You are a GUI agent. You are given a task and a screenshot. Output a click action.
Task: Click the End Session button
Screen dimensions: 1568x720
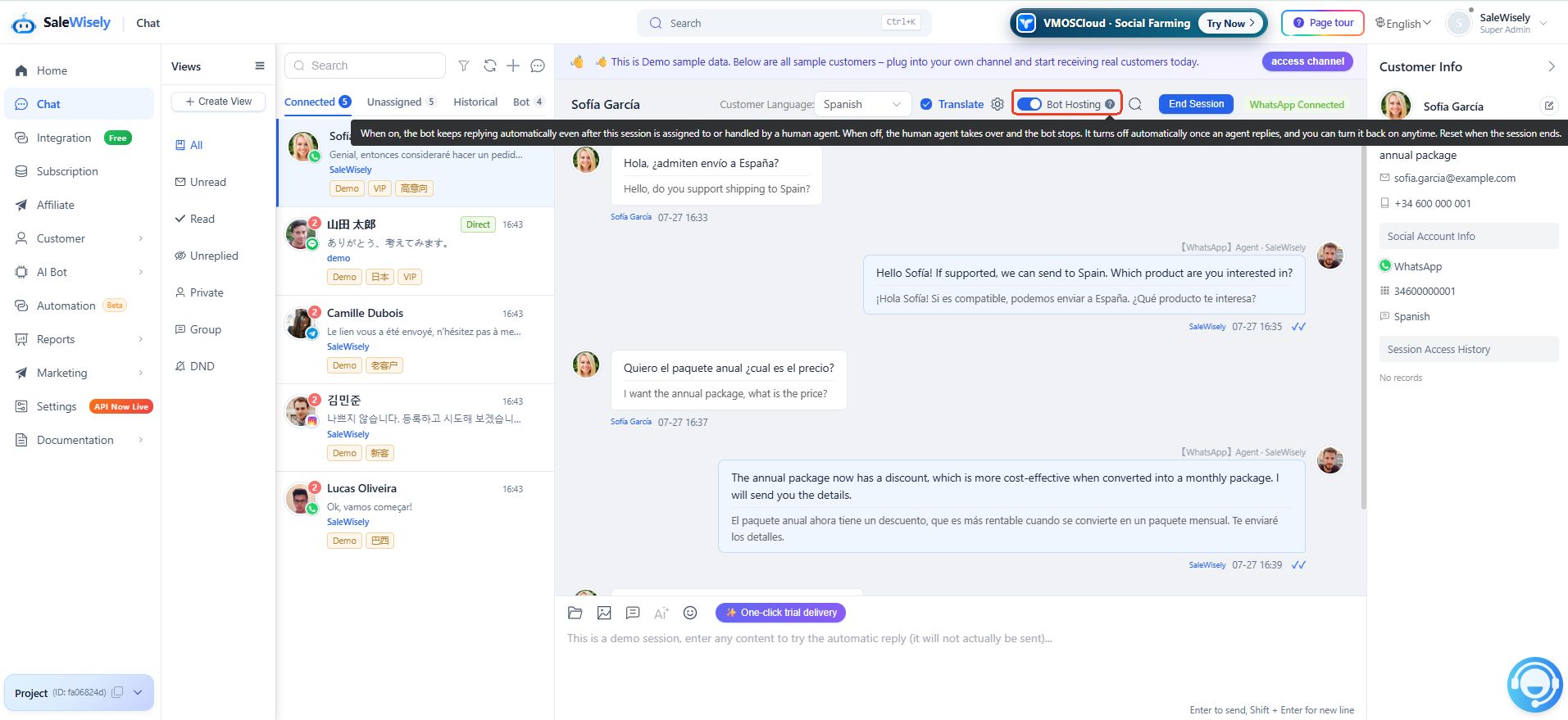coord(1196,104)
